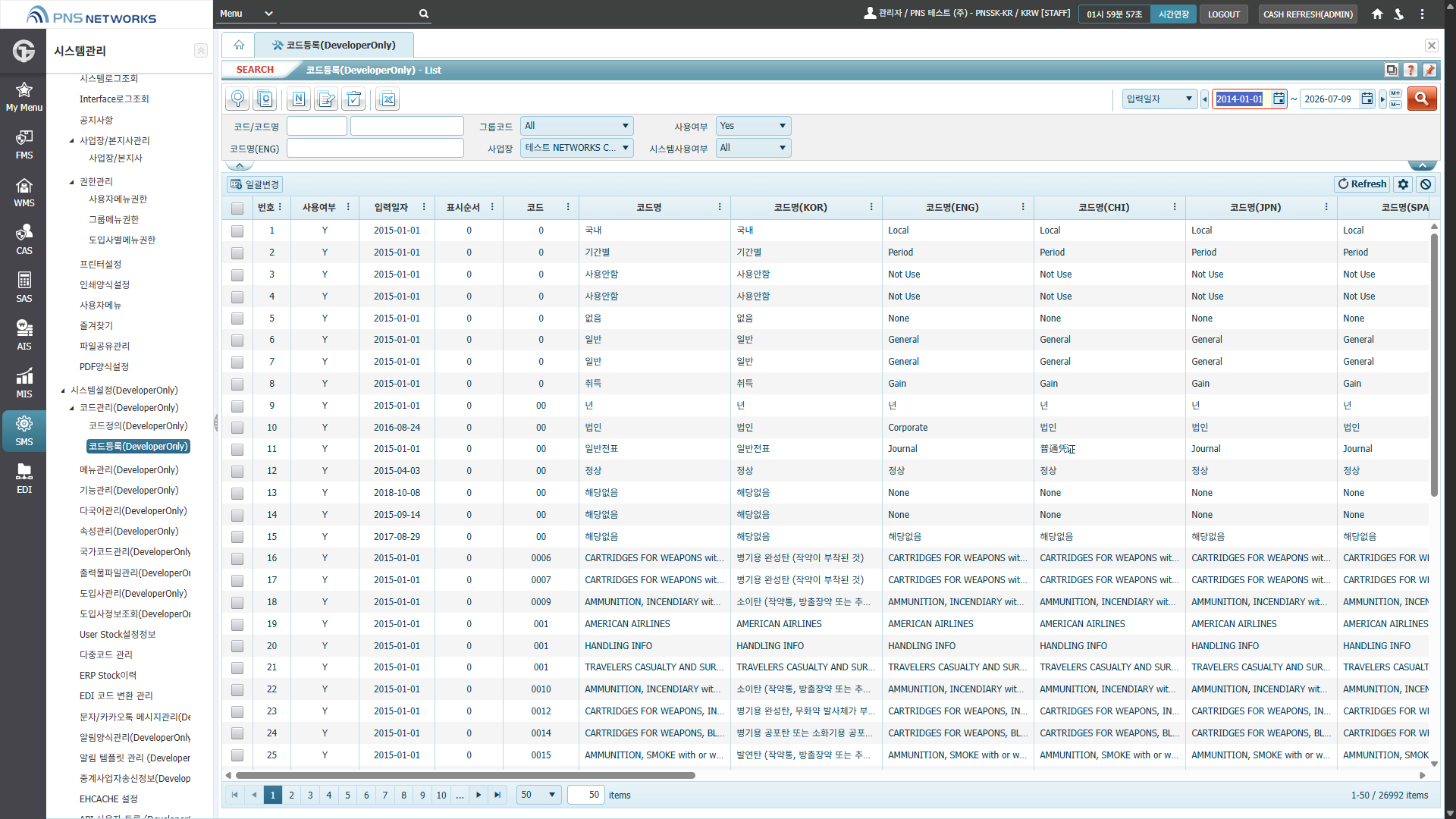Export the list with the Excel icon
The width and height of the screenshot is (1456, 819).
(388, 99)
